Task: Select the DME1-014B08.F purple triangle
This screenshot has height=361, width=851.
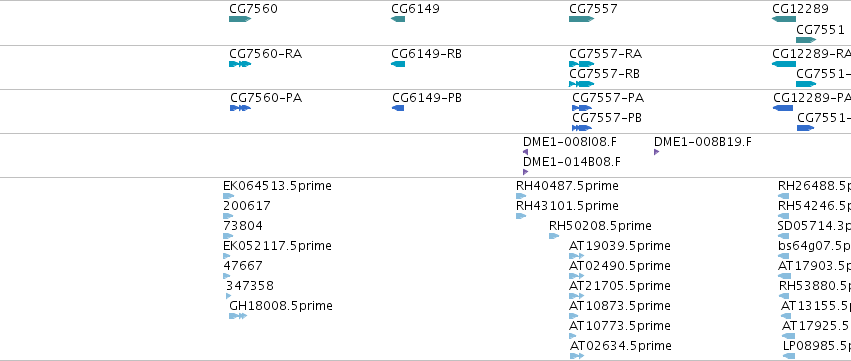Action: coord(525,172)
